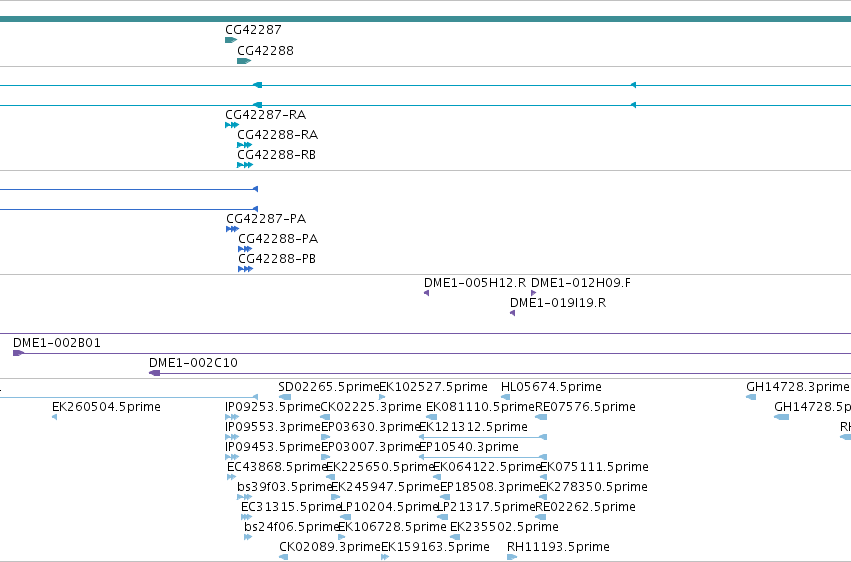Click the CG42288-RA transcript feature

[x=244, y=145]
